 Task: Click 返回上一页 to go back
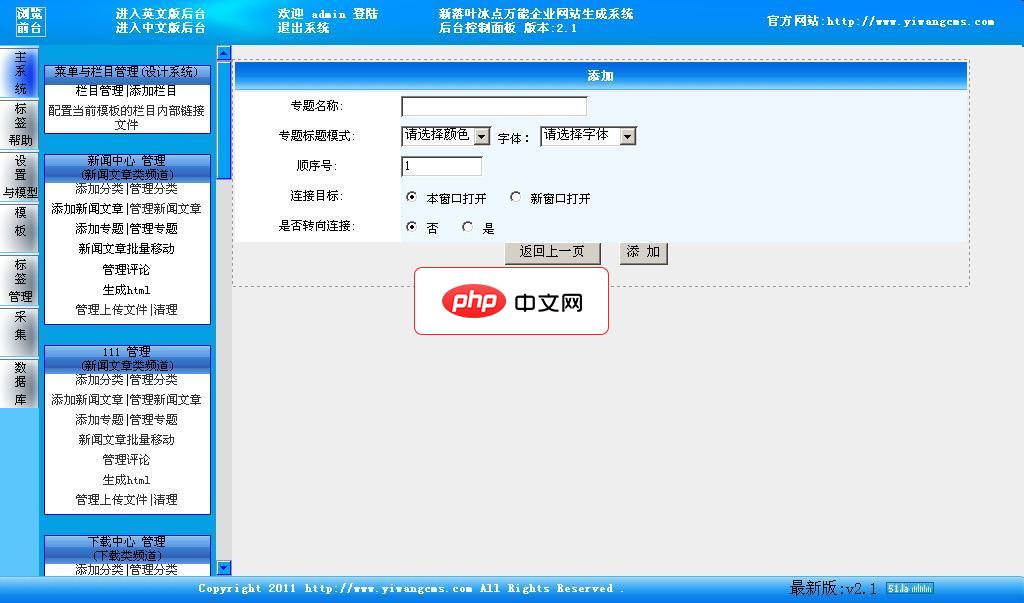[x=552, y=252]
